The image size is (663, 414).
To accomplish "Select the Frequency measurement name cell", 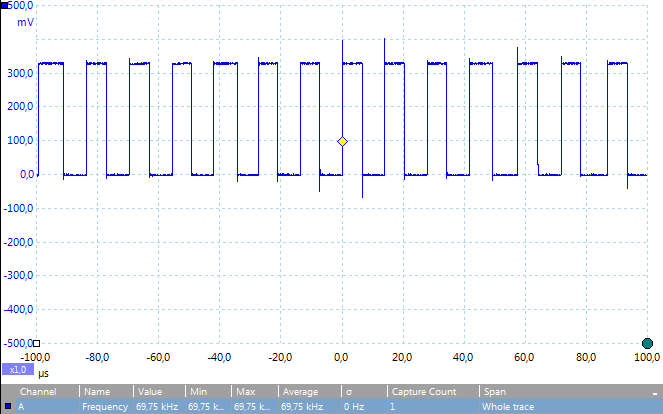I will pos(105,407).
